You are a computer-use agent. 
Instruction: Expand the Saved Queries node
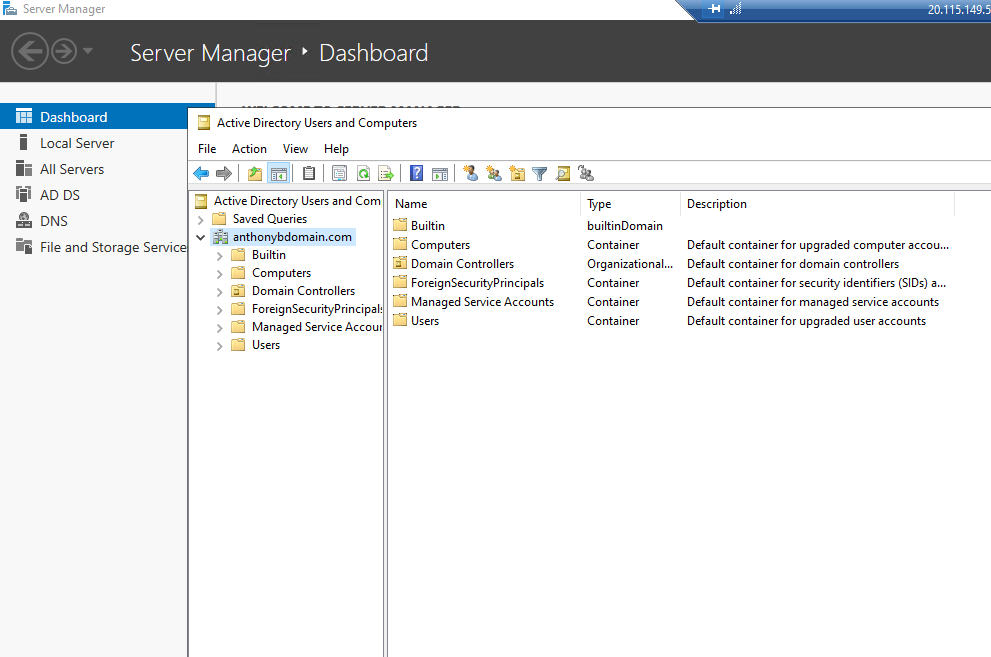200,220
